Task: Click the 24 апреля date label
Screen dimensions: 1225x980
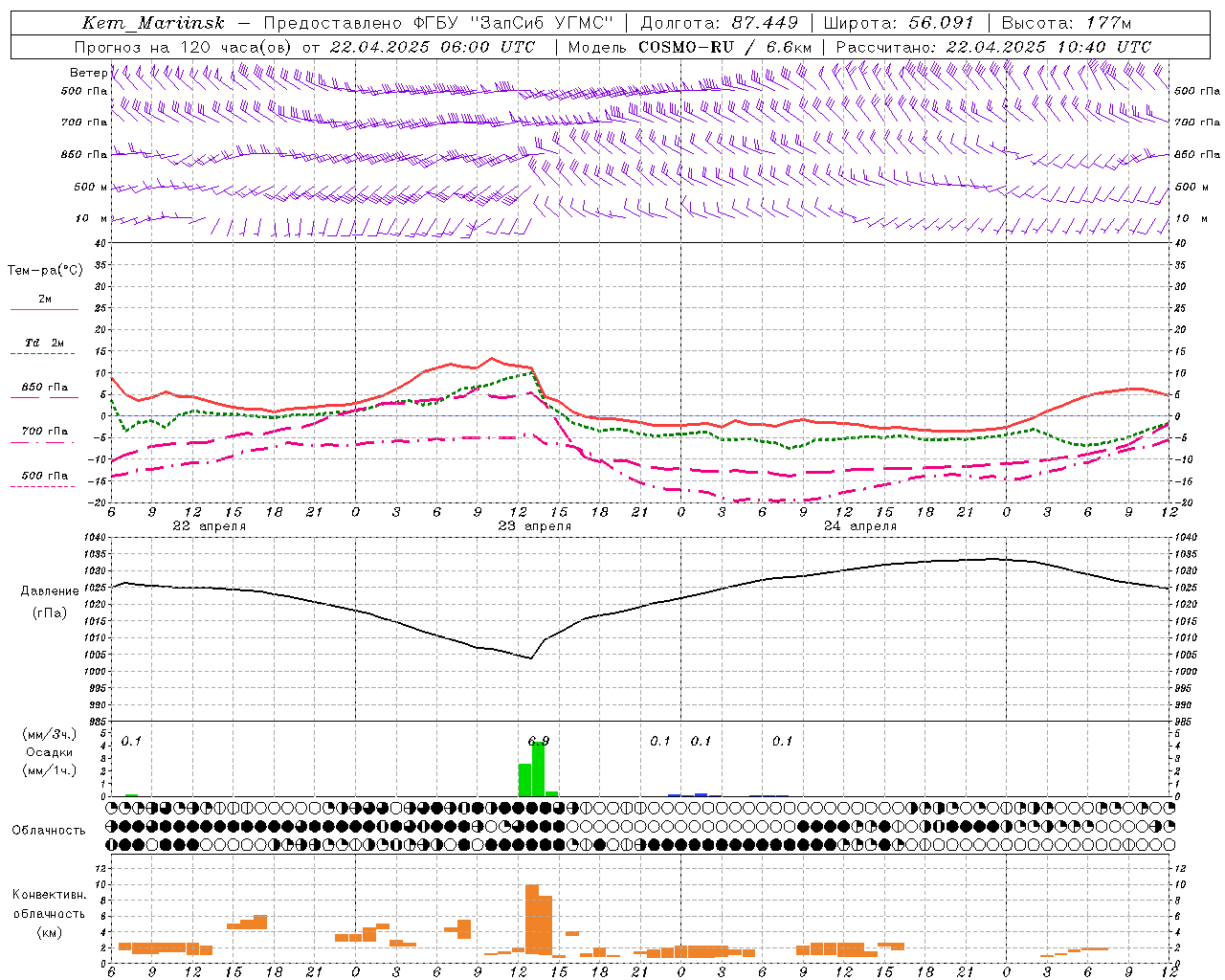Action: [x=860, y=526]
